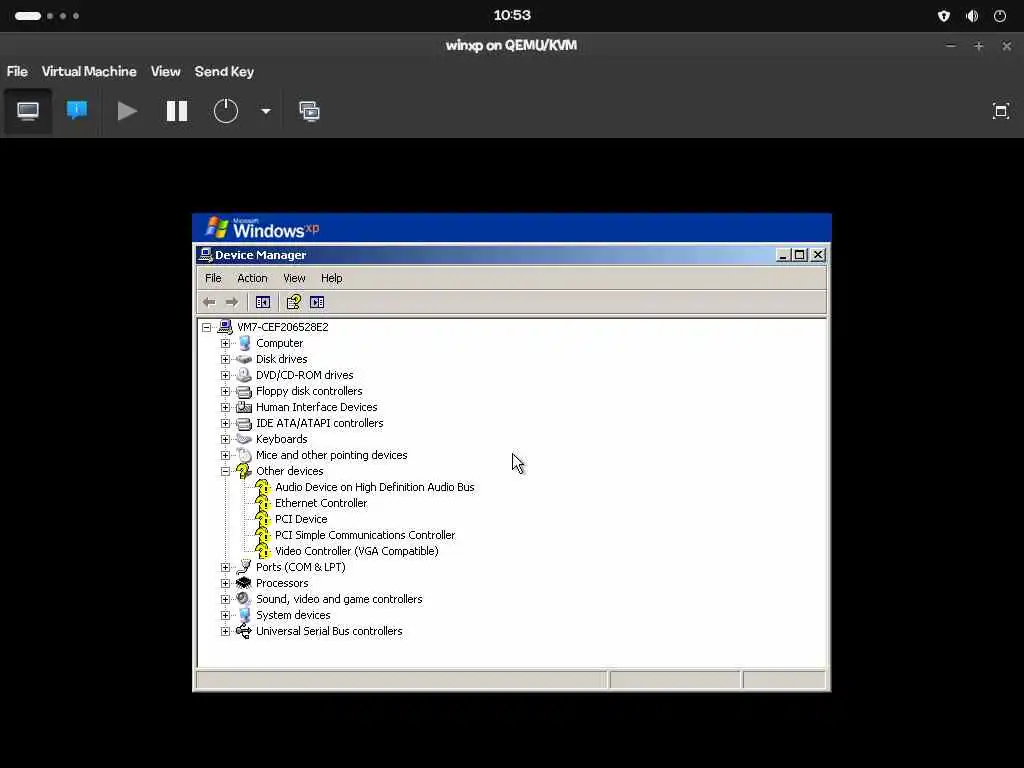
Task: Expand the Disk drives category
Action: point(225,359)
